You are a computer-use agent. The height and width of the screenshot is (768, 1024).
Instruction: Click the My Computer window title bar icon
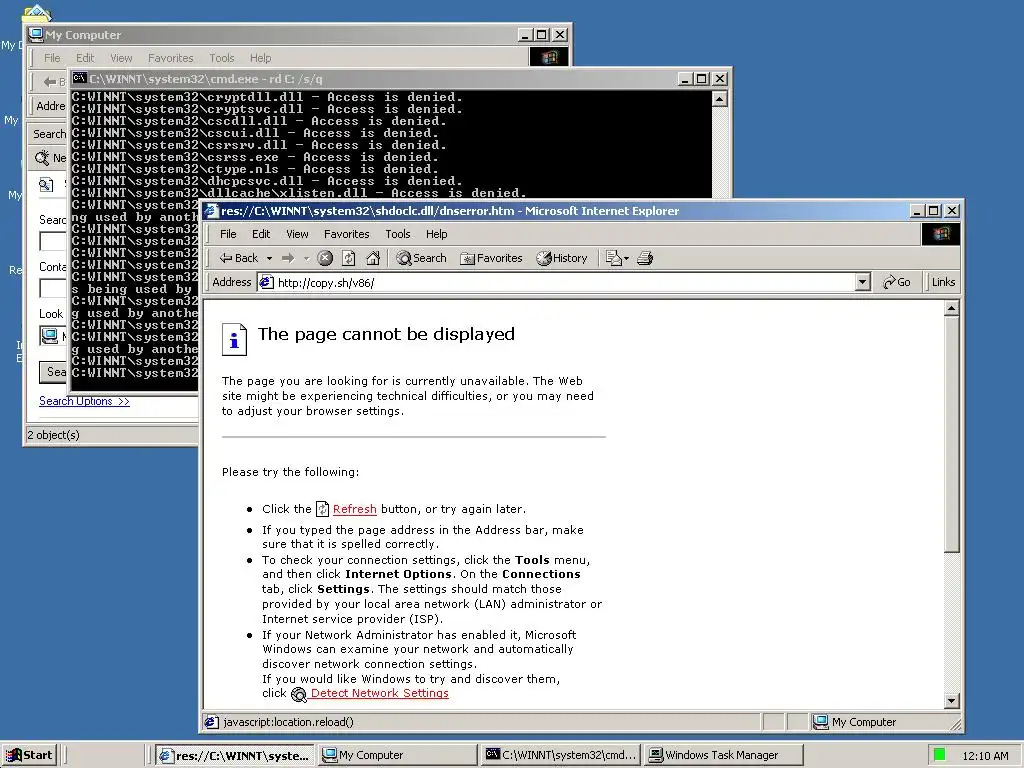37,35
